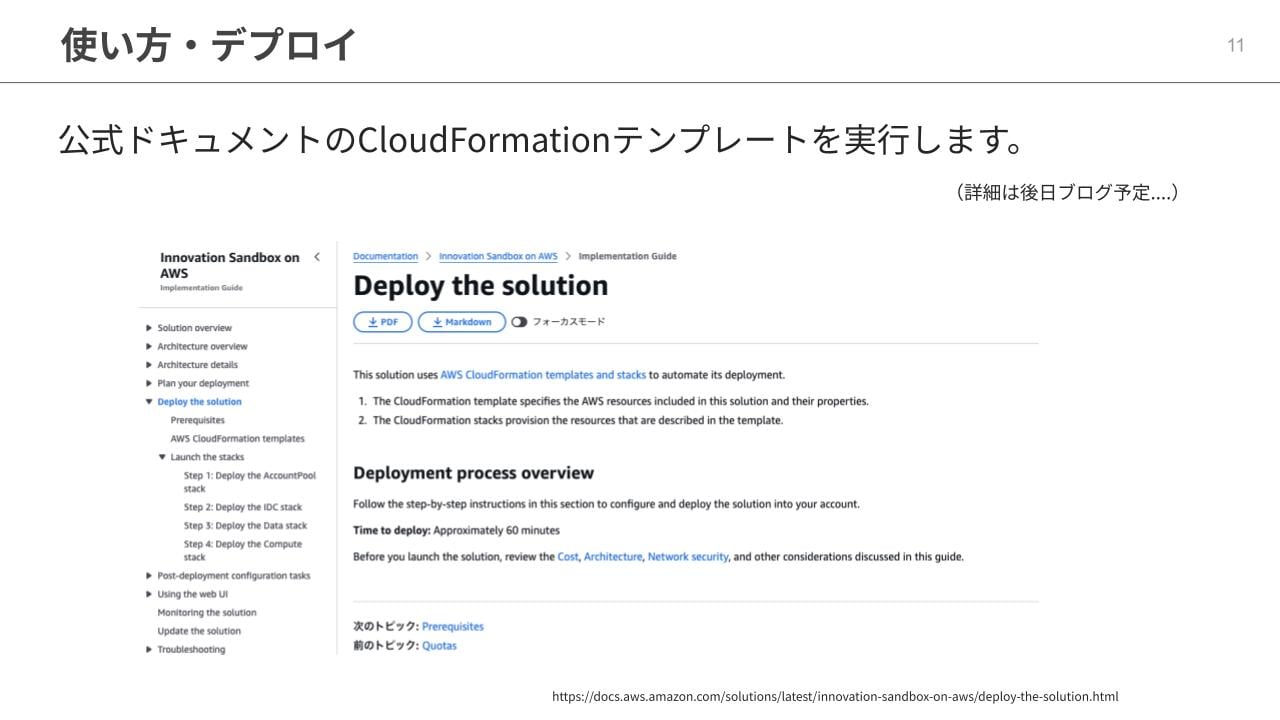Open AWS CloudFormation templates and stacks link
Viewport: 1280px width, 720px height.
click(543, 375)
